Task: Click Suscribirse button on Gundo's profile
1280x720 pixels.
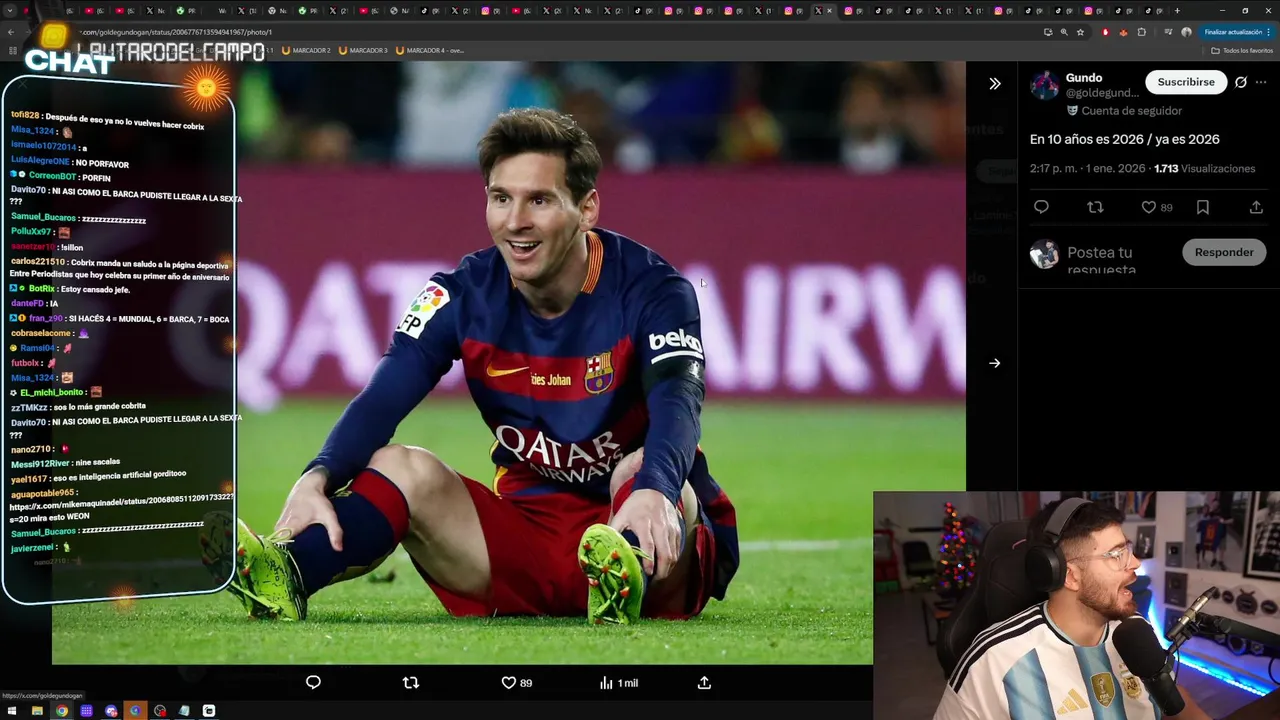Action: 1186,82
